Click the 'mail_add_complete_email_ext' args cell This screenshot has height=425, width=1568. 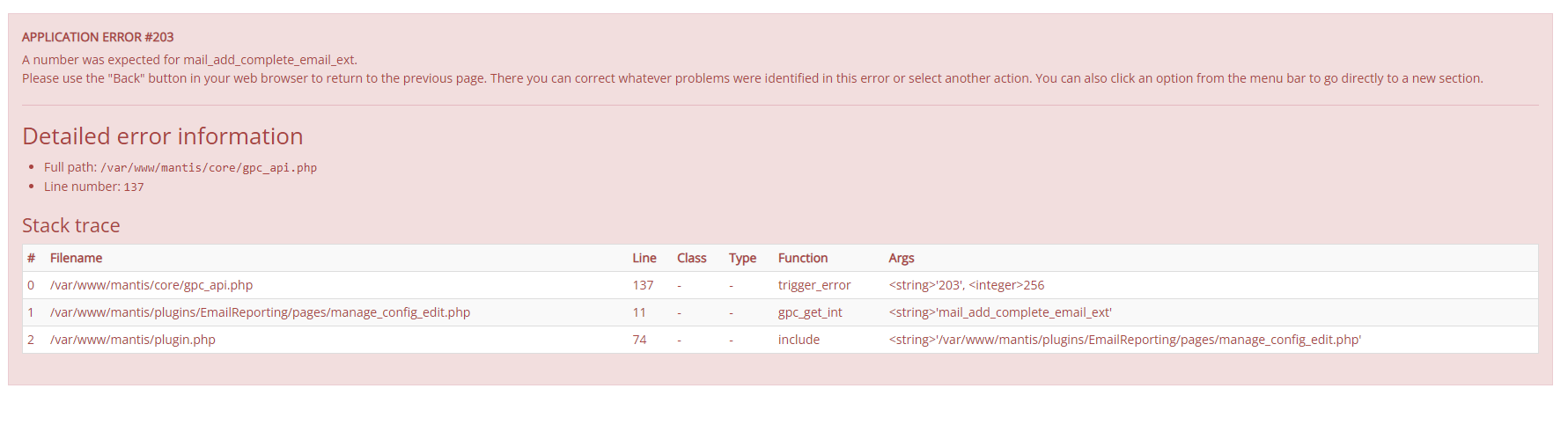pyautogui.click(x=1000, y=312)
